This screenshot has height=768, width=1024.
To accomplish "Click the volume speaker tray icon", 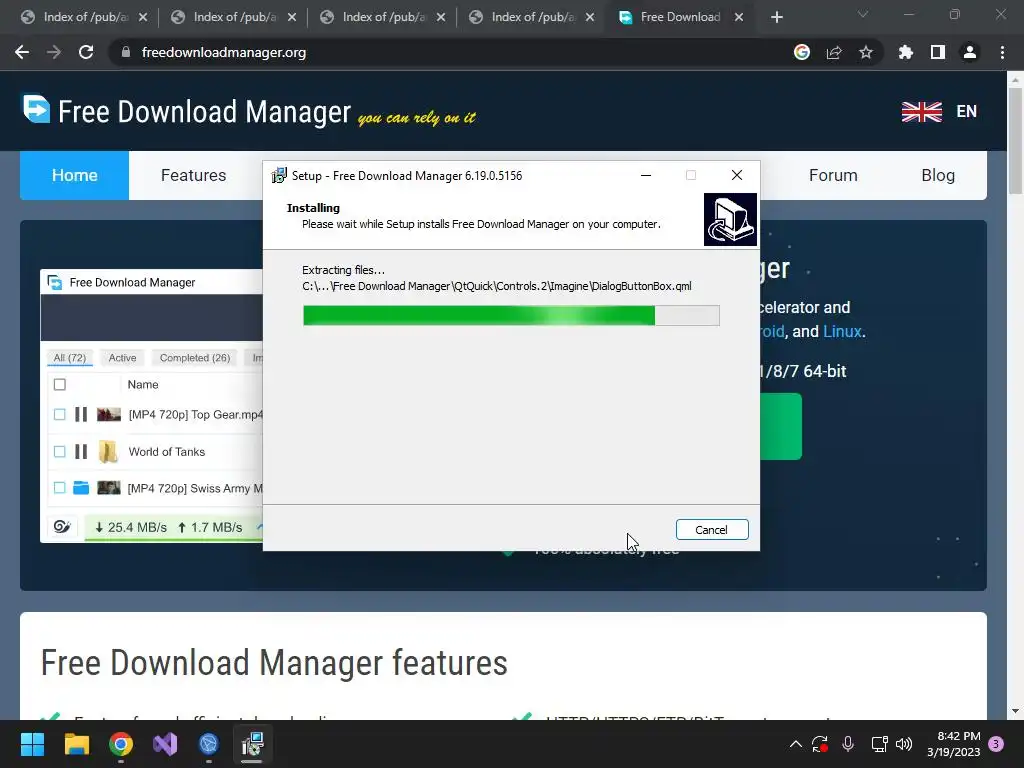I will tap(904, 744).
